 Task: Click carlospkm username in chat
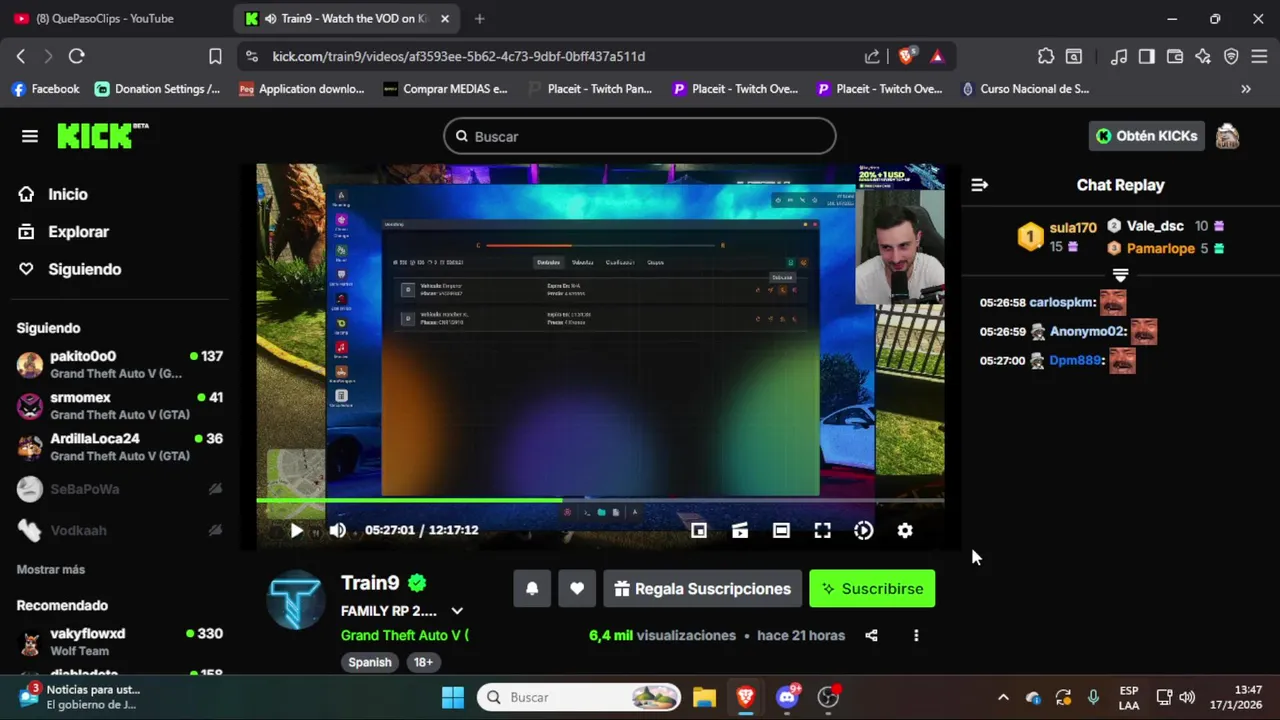coord(1063,302)
